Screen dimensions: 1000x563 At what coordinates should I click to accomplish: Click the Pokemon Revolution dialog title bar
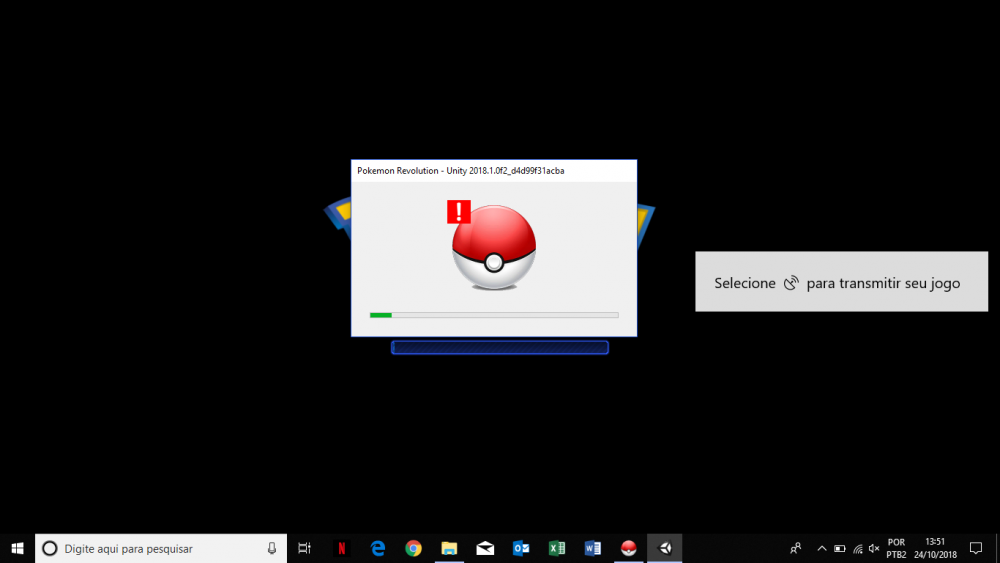click(x=494, y=171)
